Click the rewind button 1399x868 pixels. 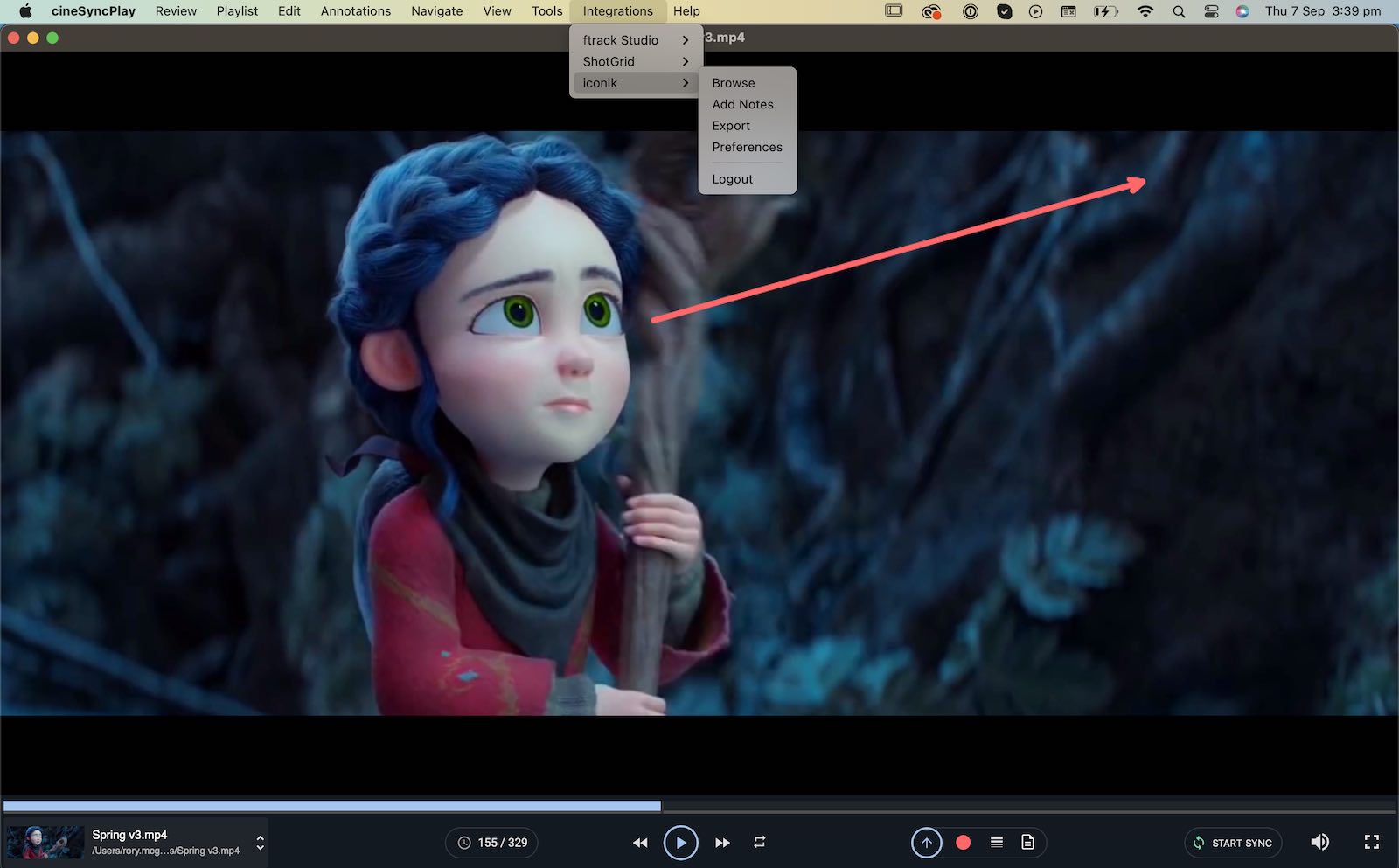tap(640, 843)
